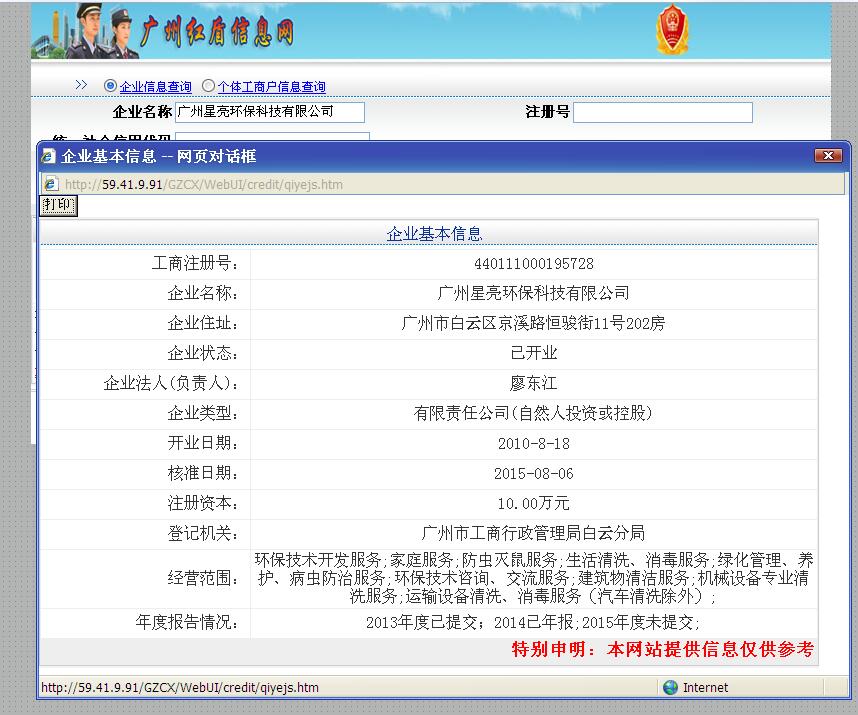
Task: Click the 注册资本 row label
Action: tap(202, 503)
